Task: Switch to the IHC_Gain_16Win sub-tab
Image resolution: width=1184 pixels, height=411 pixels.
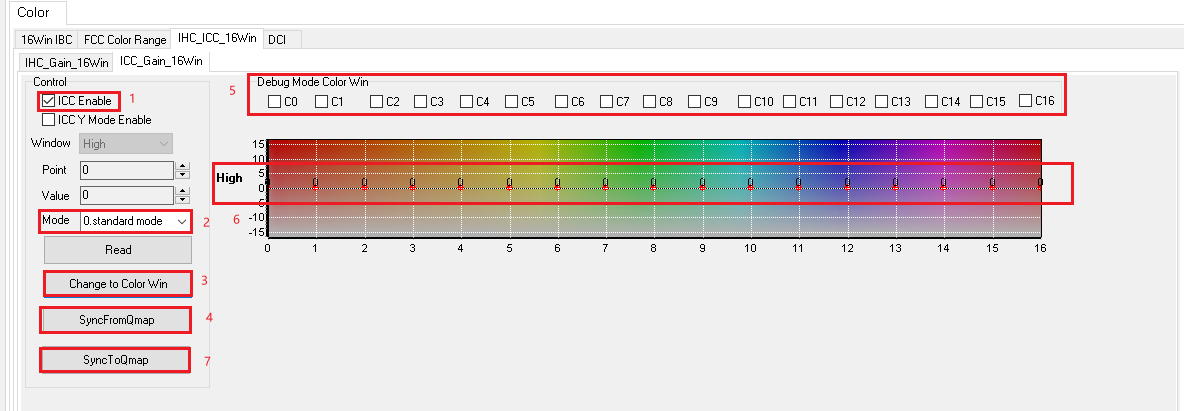Action: point(67,62)
